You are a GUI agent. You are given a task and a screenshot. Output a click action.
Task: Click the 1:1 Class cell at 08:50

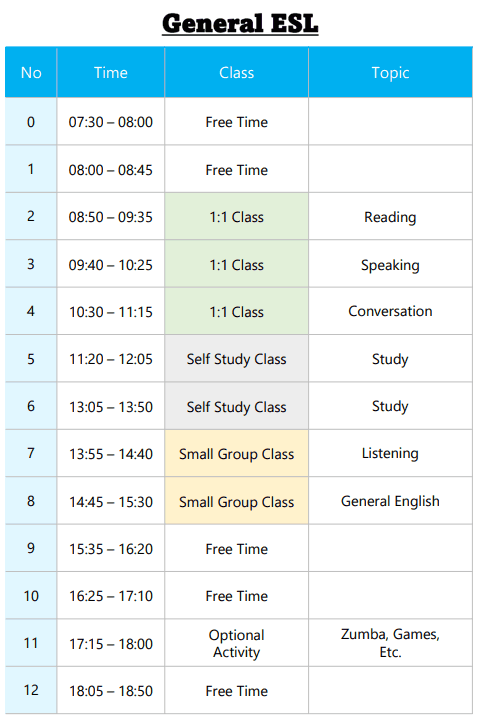pos(236,217)
